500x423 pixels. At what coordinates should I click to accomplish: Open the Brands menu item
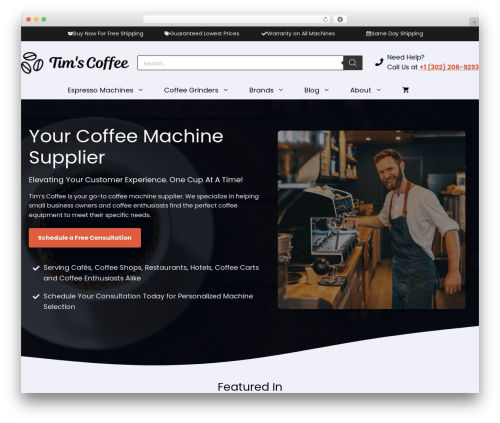(x=261, y=90)
